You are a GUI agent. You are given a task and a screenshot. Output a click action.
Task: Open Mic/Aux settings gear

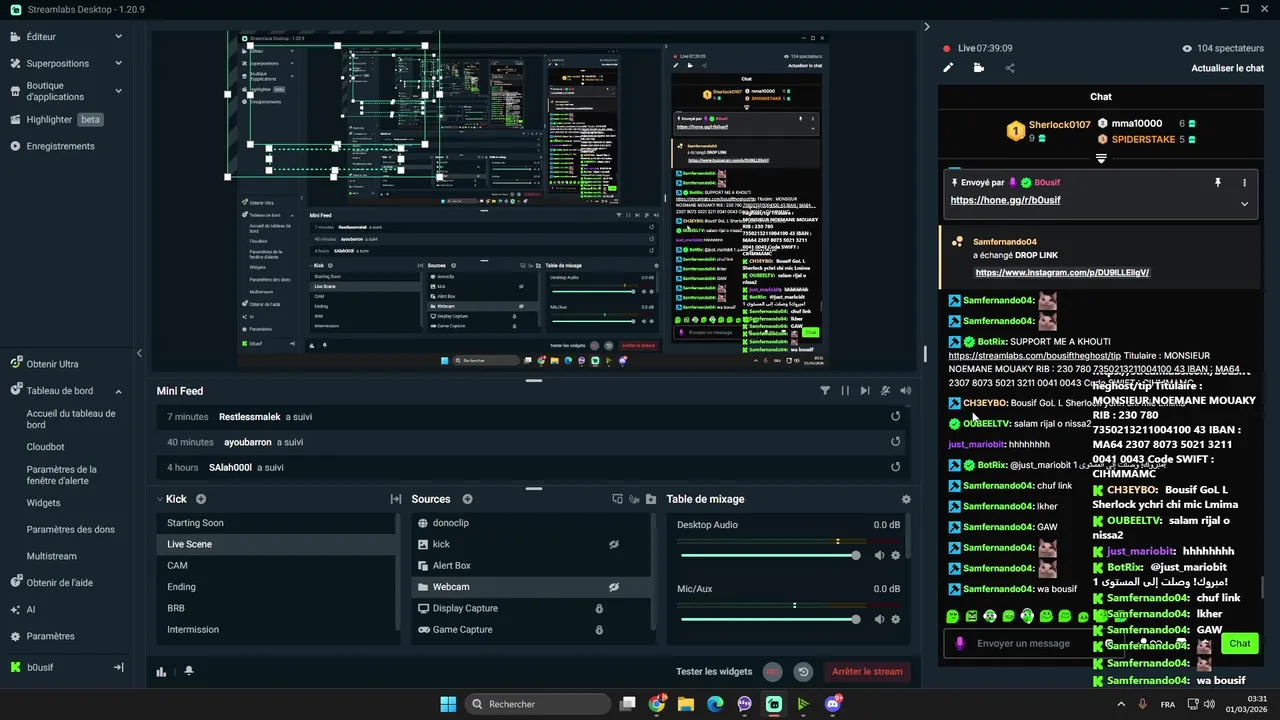pyautogui.click(x=895, y=619)
